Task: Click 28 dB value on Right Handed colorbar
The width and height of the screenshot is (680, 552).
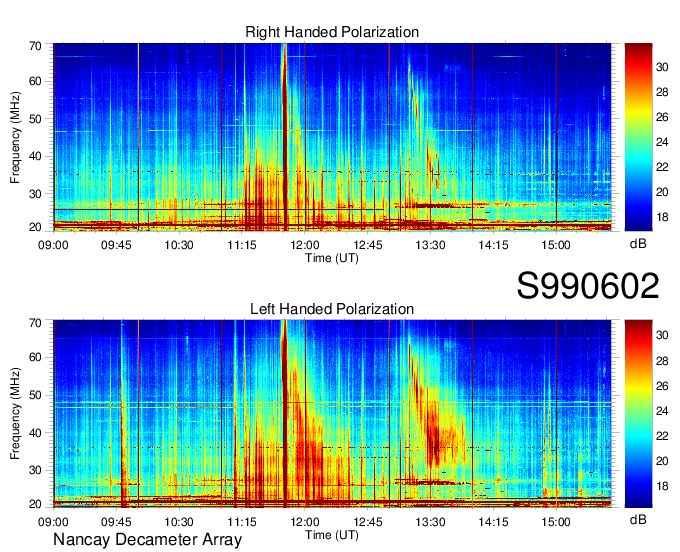Action: 662,92
